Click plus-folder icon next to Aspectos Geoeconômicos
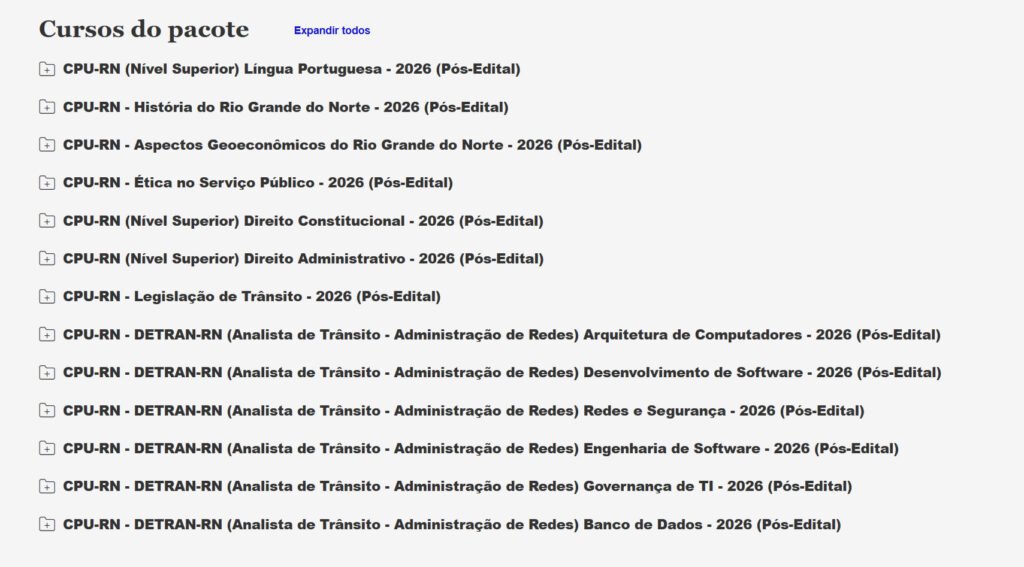 point(47,145)
